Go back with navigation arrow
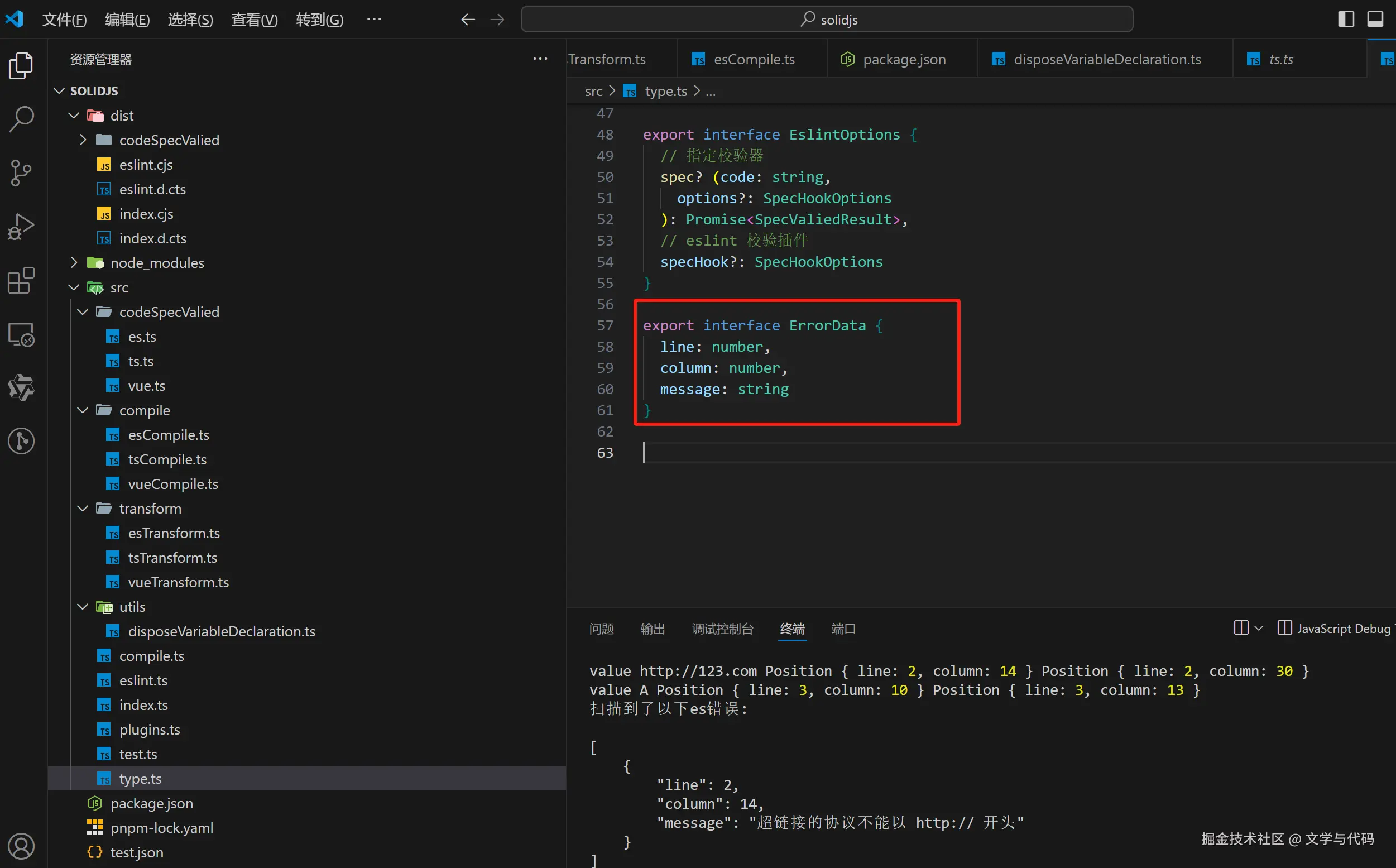The width and height of the screenshot is (1396, 868). (468, 20)
